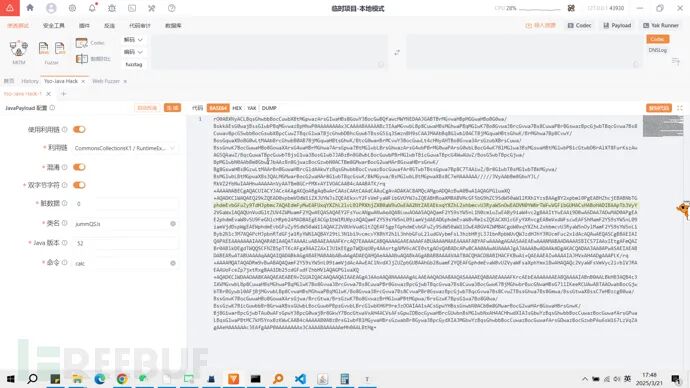Image resolution: width=690 pixels, height=388 pixels.
Task: Switch to the Web Fuzzer tab
Action: tap(106, 81)
